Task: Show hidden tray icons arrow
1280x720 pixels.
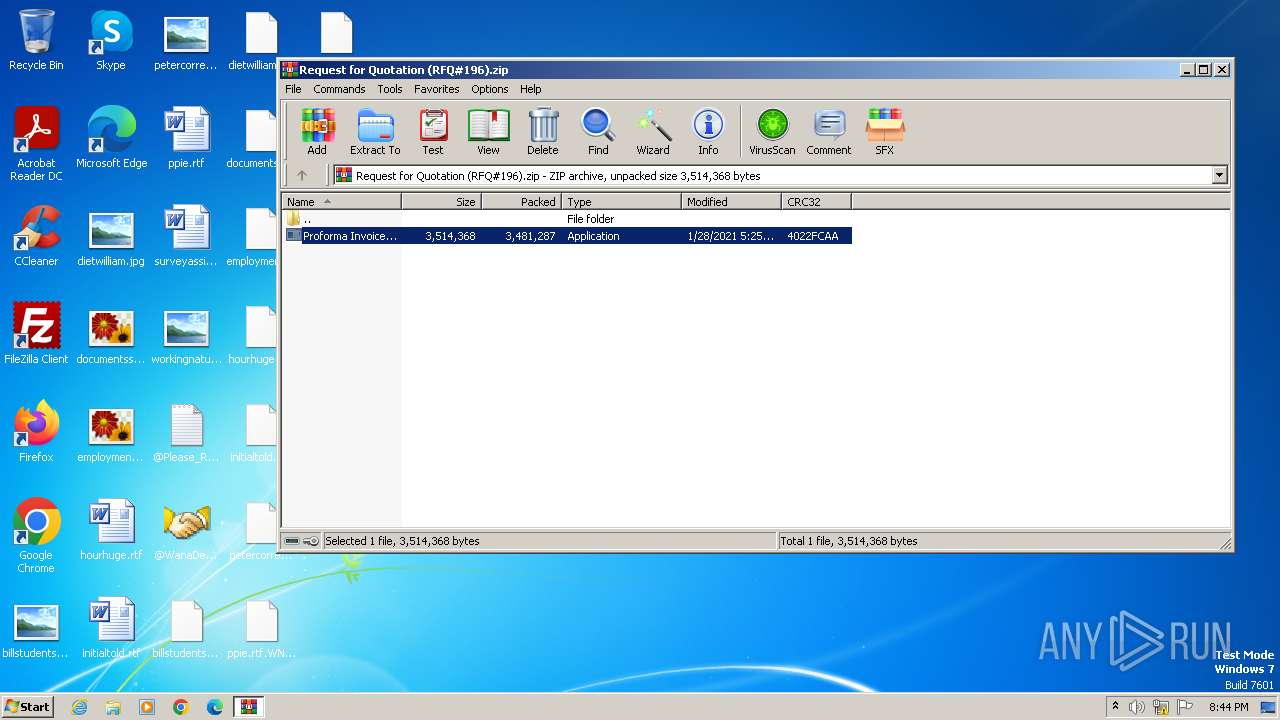Action: (x=1115, y=707)
